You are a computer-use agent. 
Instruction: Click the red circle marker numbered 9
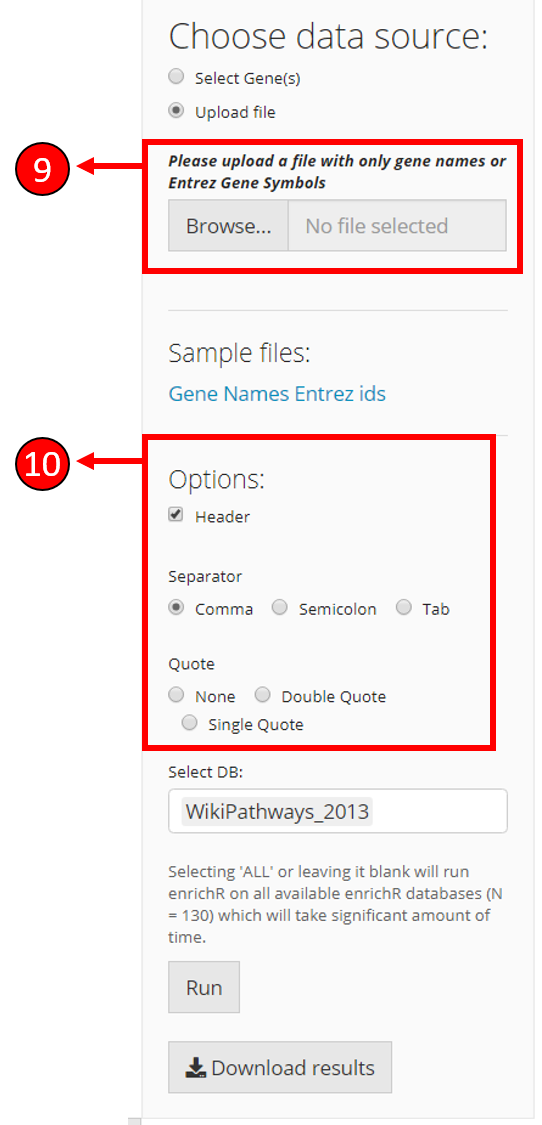(x=42, y=168)
